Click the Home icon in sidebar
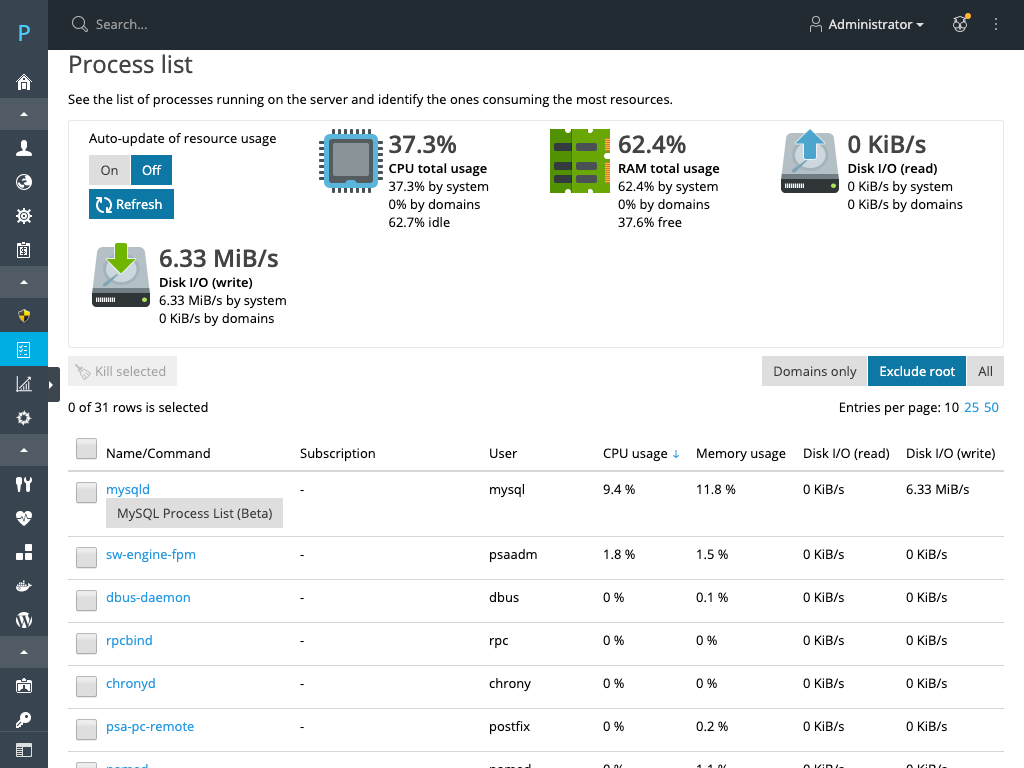Image resolution: width=1024 pixels, height=768 pixels. (24, 82)
